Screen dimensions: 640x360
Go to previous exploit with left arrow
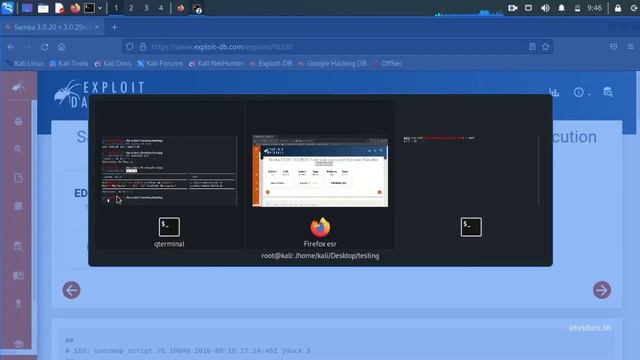(71, 290)
